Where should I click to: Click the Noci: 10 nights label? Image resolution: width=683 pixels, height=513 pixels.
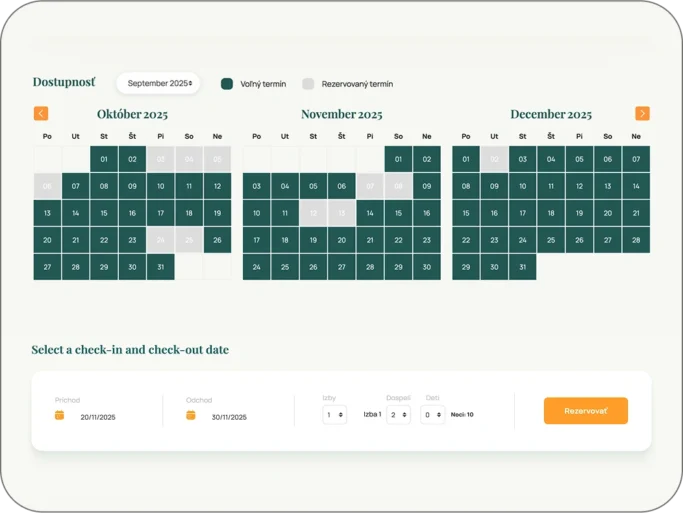click(x=462, y=415)
